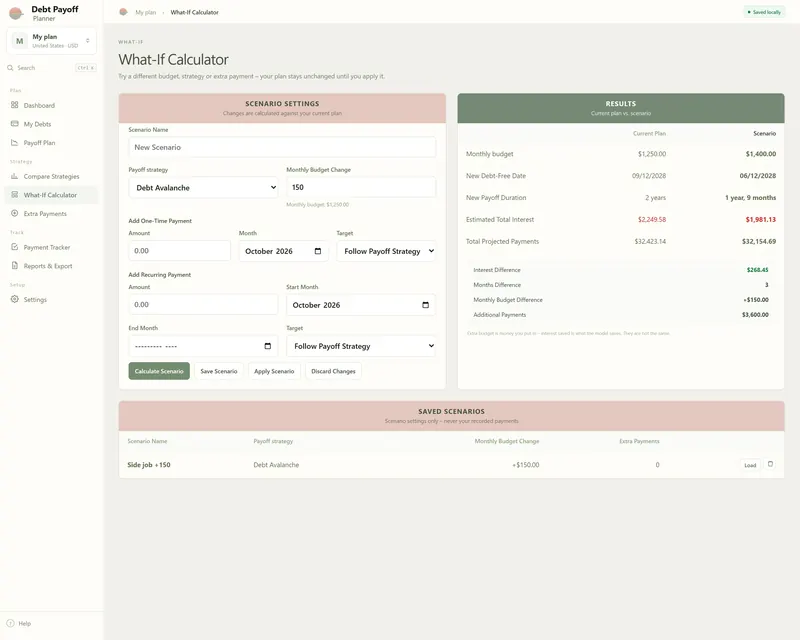Click the Payment Tracker checkbox icon

pyautogui.click(x=14, y=247)
